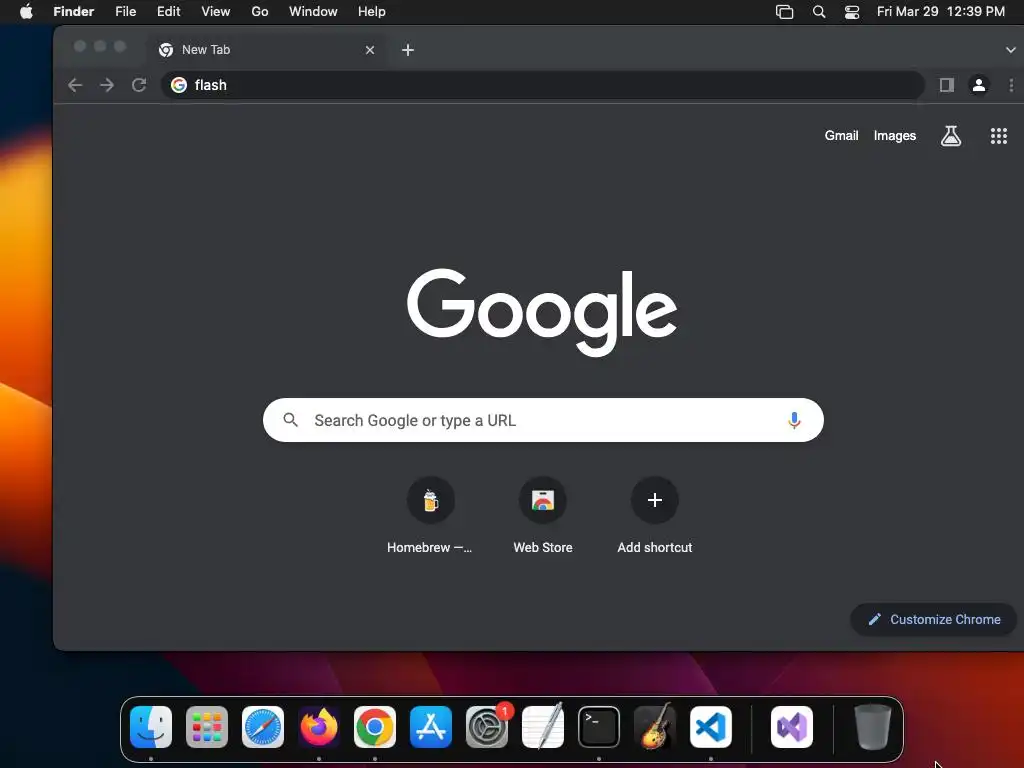
Task: Launch Safari from the Dock
Action: pos(263,727)
